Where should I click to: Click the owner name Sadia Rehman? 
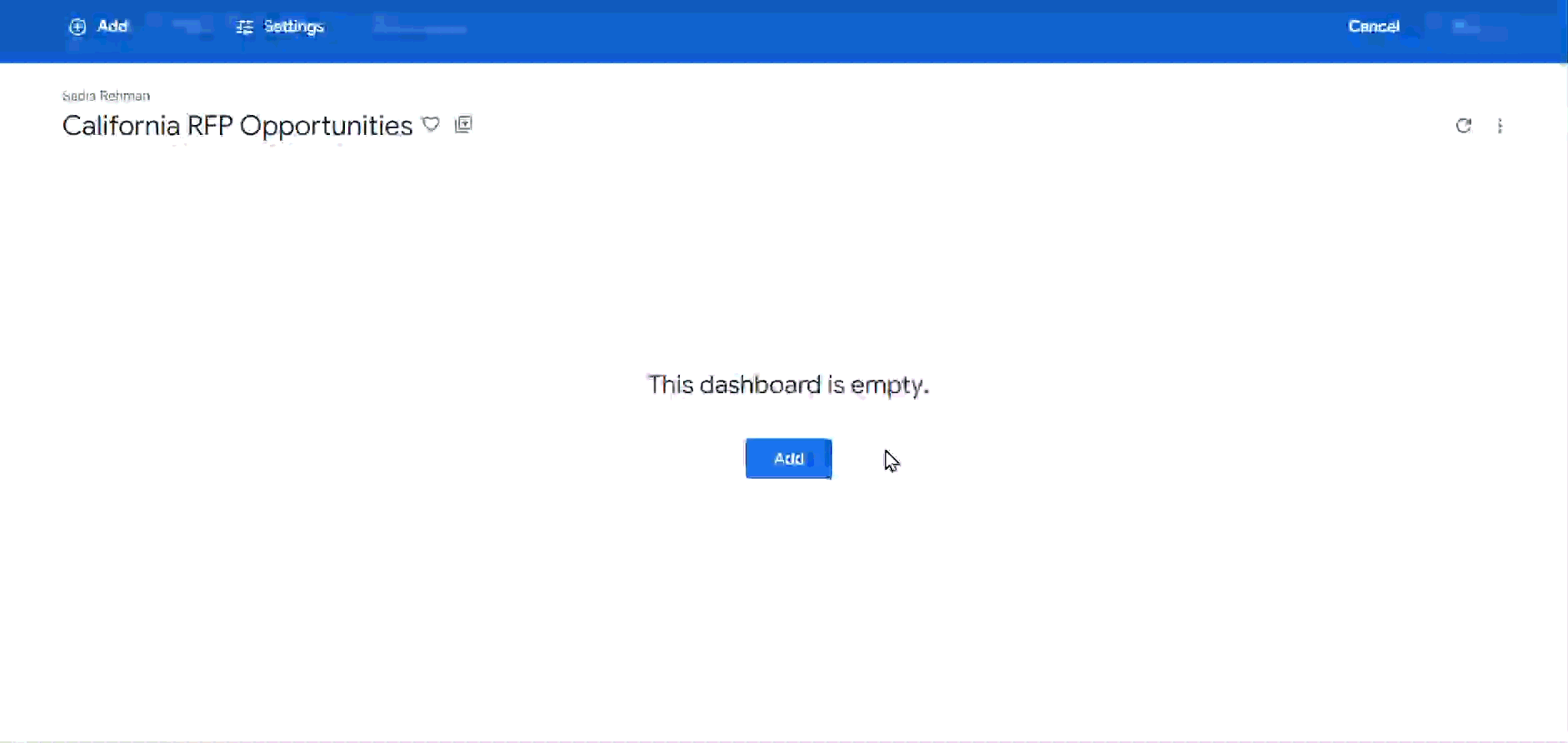coord(106,96)
